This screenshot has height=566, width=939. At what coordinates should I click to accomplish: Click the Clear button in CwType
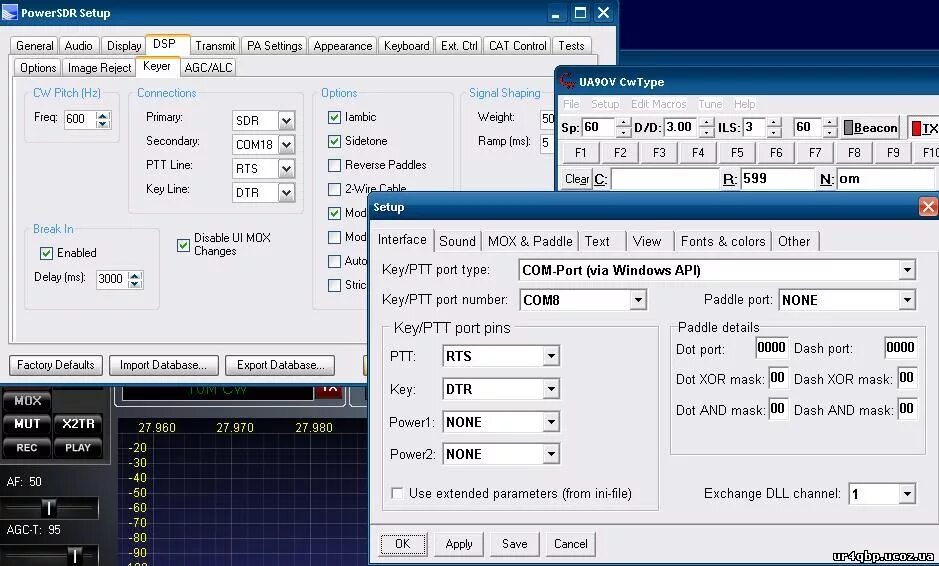[576, 179]
